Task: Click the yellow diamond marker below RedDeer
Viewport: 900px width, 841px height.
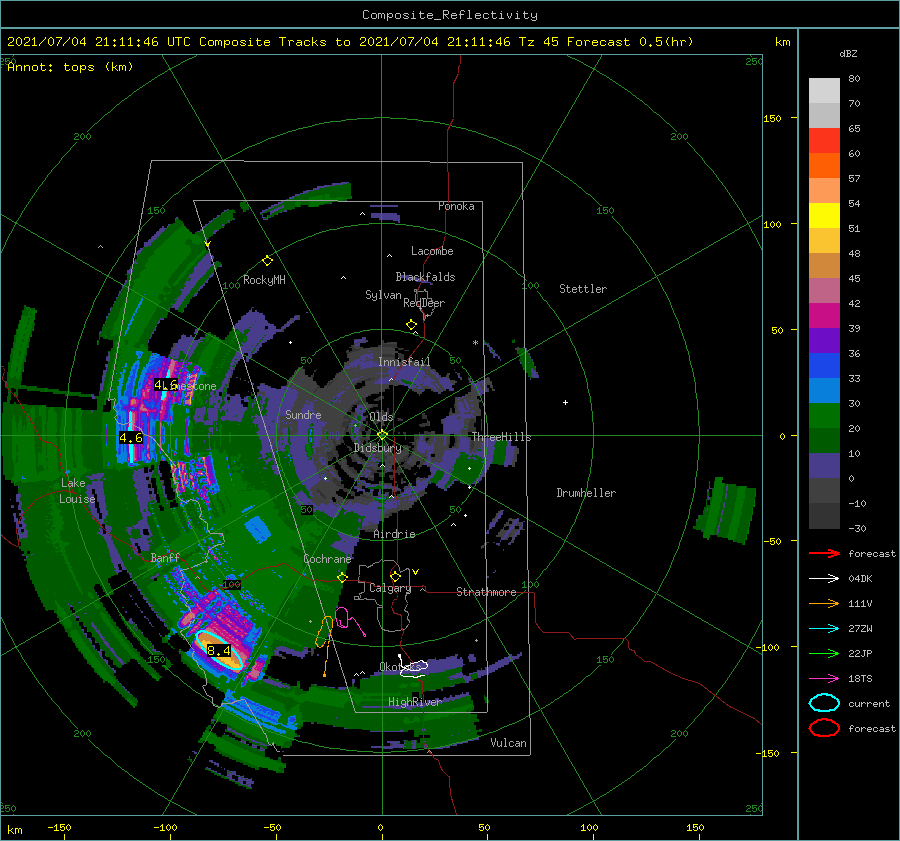Action: click(411, 325)
